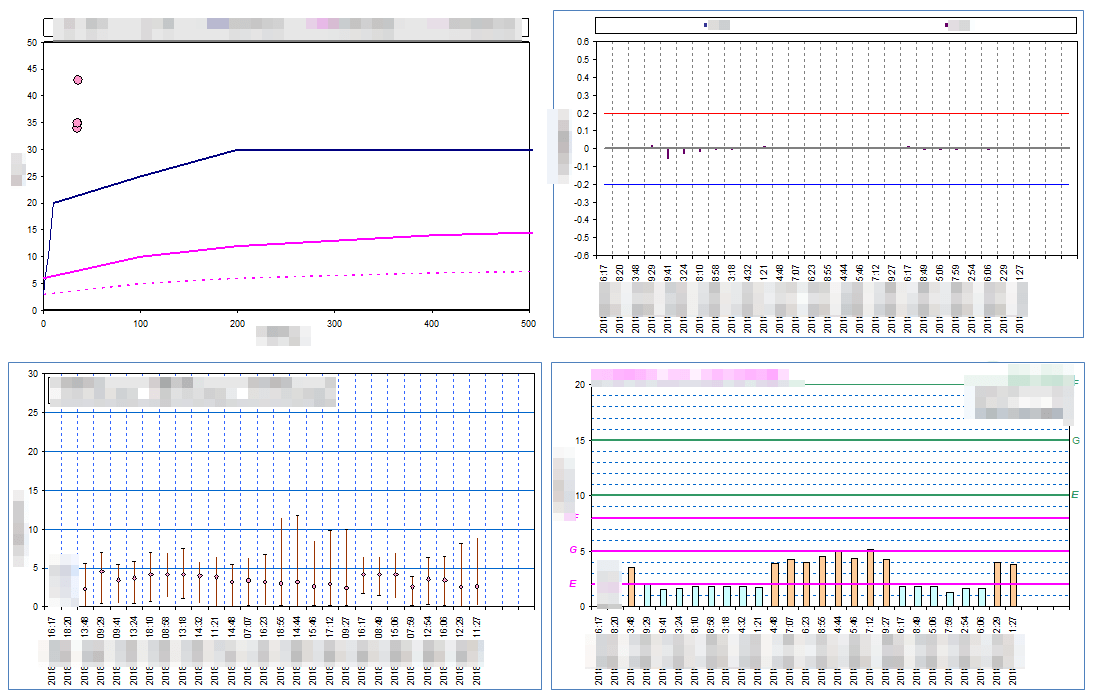Click the magenta G threshold label on left
The image size is (1093, 700).
573,550
